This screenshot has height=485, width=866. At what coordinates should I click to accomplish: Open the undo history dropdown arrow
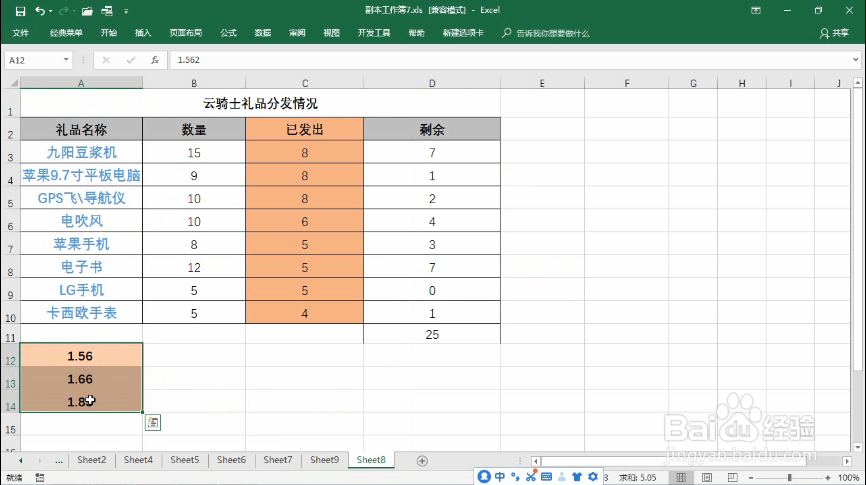50,11
